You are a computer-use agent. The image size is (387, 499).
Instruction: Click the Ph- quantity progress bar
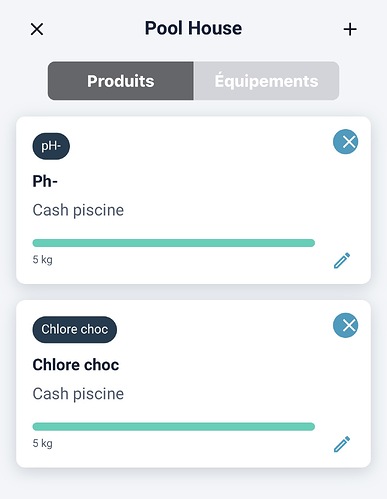click(174, 243)
